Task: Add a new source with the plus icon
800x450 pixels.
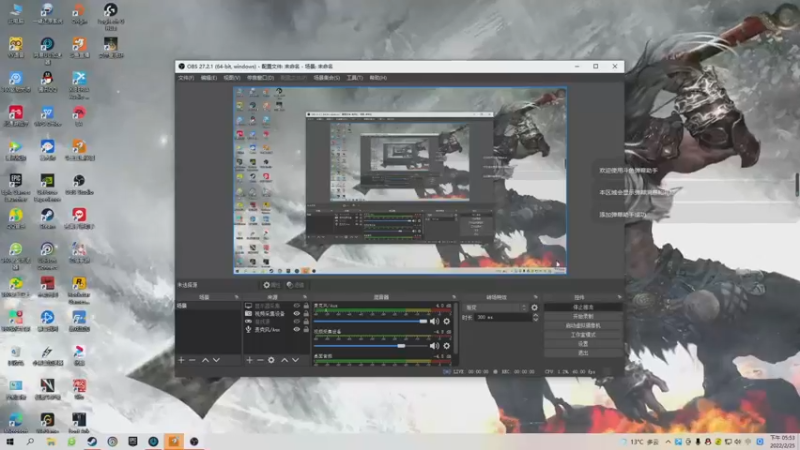Action: click(x=249, y=360)
